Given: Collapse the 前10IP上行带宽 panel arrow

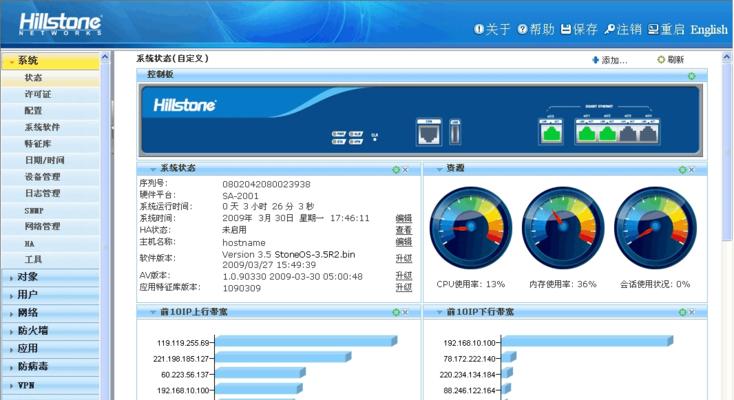Looking at the screenshot, I should 153,312.
